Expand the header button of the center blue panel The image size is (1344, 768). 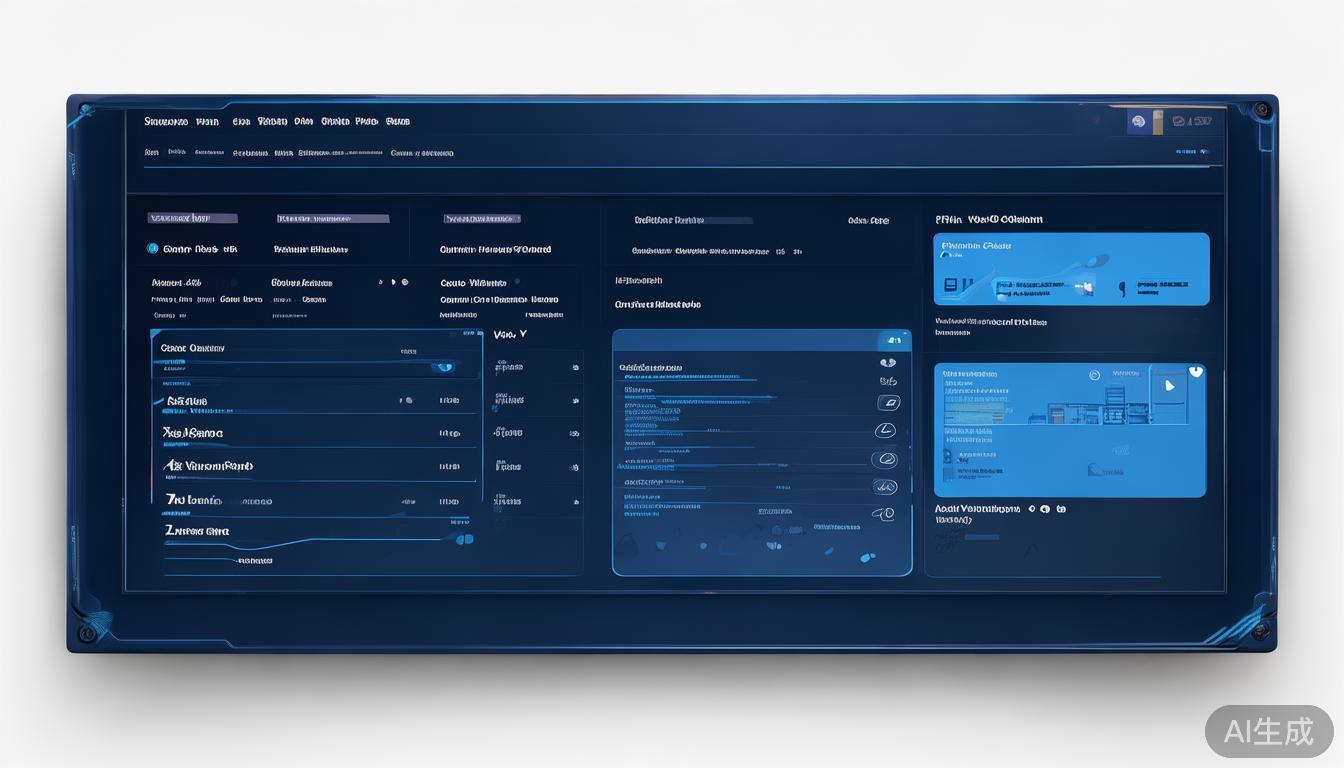(893, 340)
